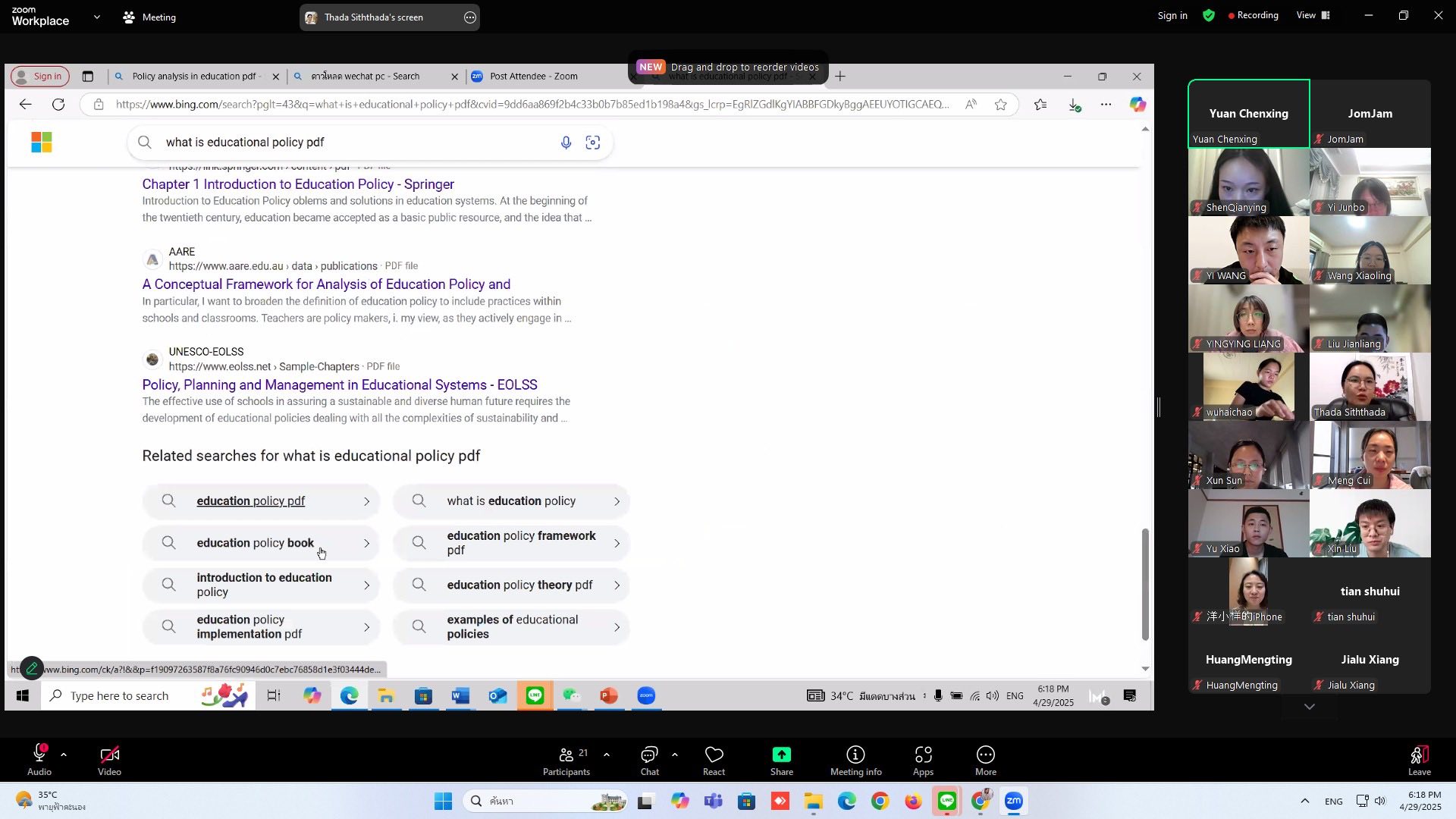The height and width of the screenshot is (819, 1456).
Task: Open a new browser tab
Action: point(840,76)
